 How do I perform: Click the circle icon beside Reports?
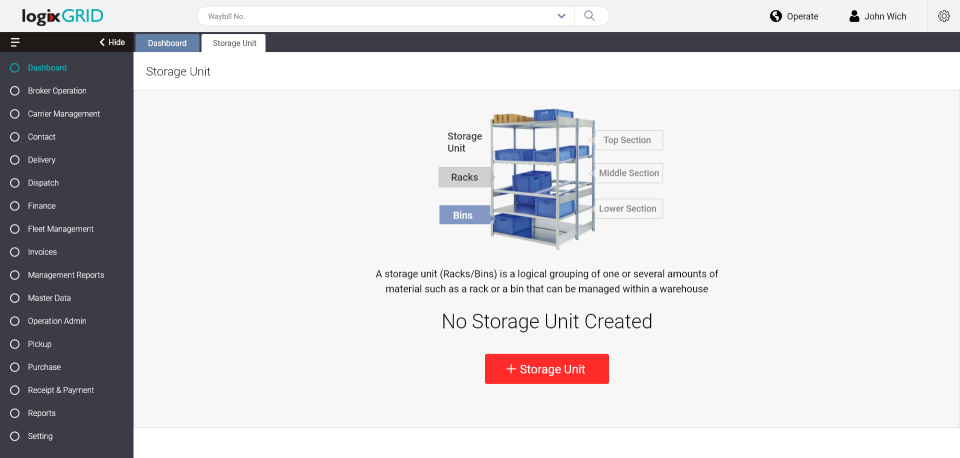click(x=15, y=413)
